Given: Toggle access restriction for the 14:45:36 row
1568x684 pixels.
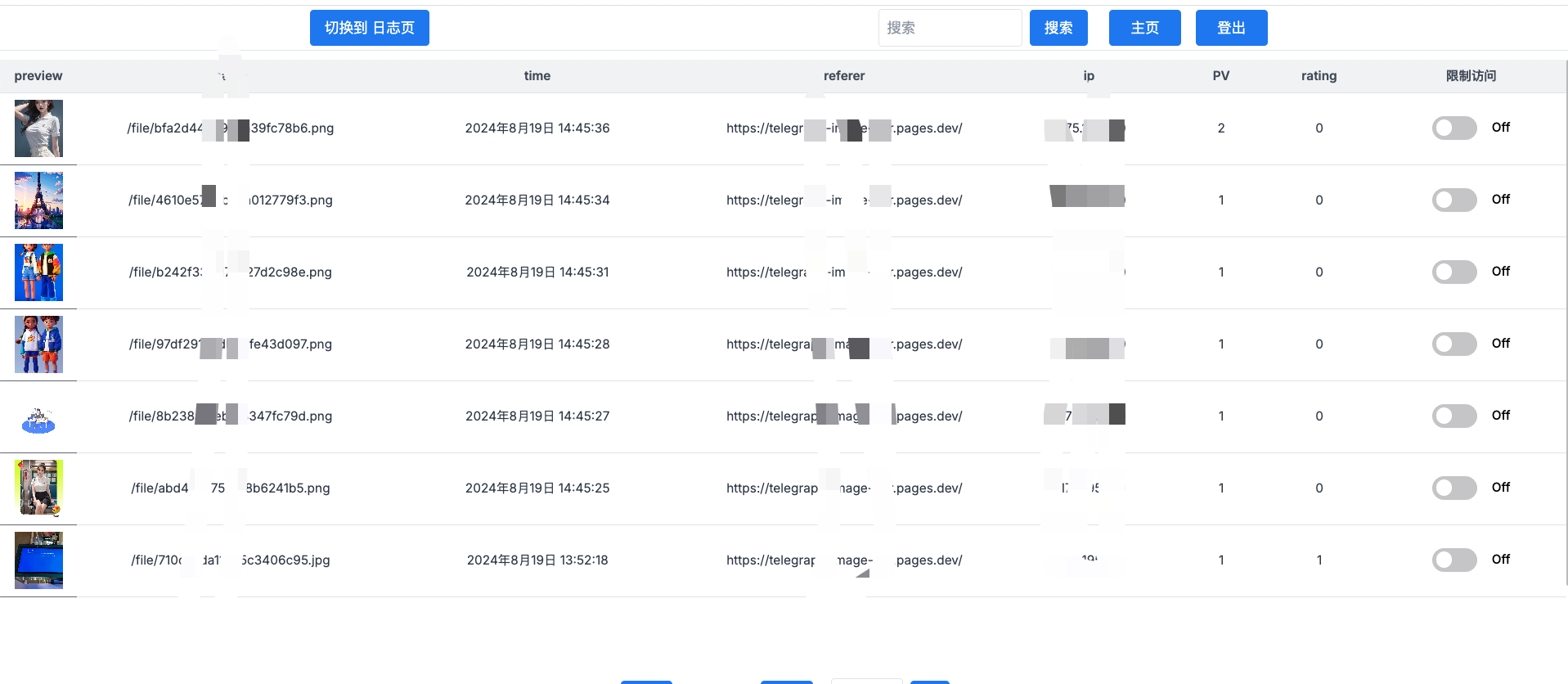Looking at the screenshot, I should [1453, 128].
